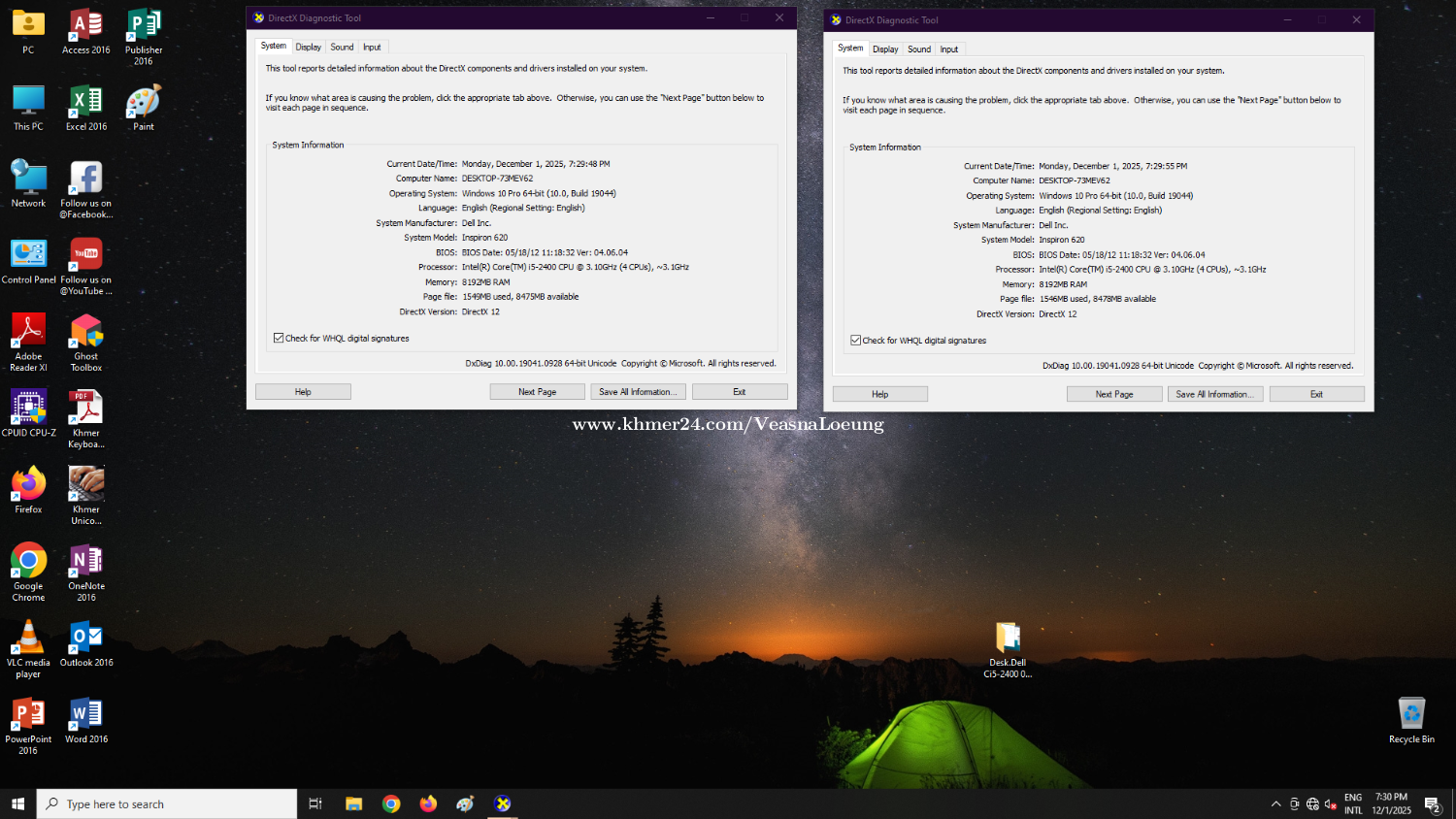Toggle WHQL signatures checkbox in right window
The image size is (1456, 819).
[x=856, y=341]
